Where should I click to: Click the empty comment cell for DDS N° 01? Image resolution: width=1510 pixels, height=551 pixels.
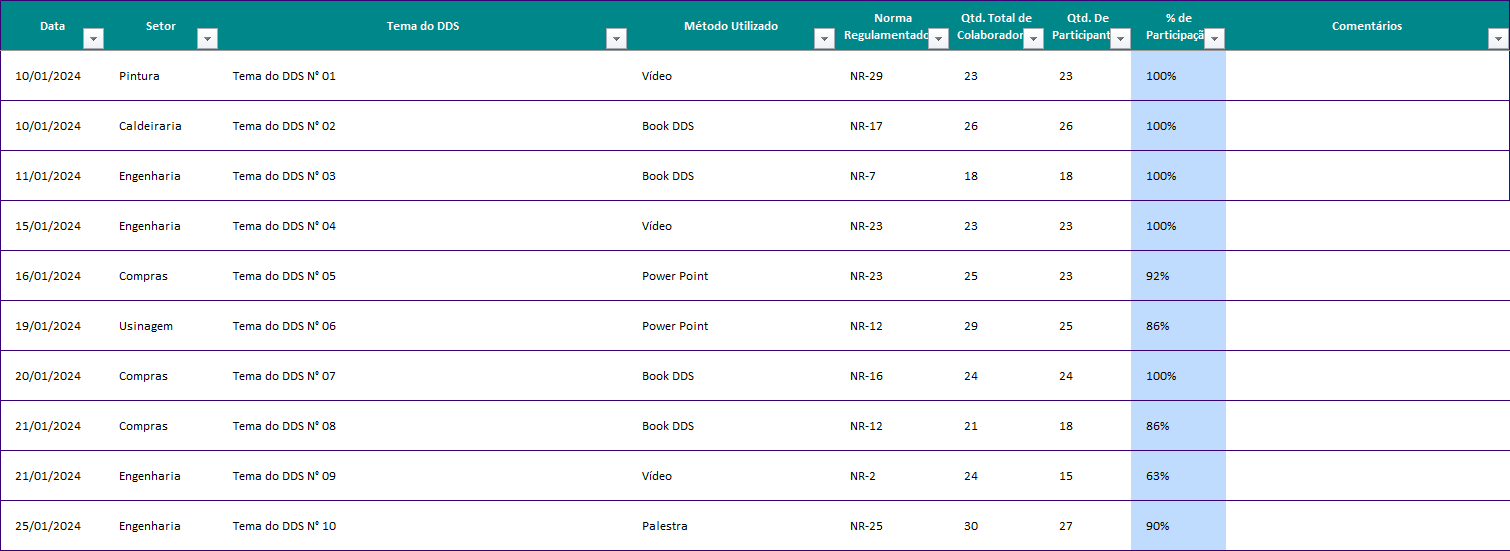1366,76
